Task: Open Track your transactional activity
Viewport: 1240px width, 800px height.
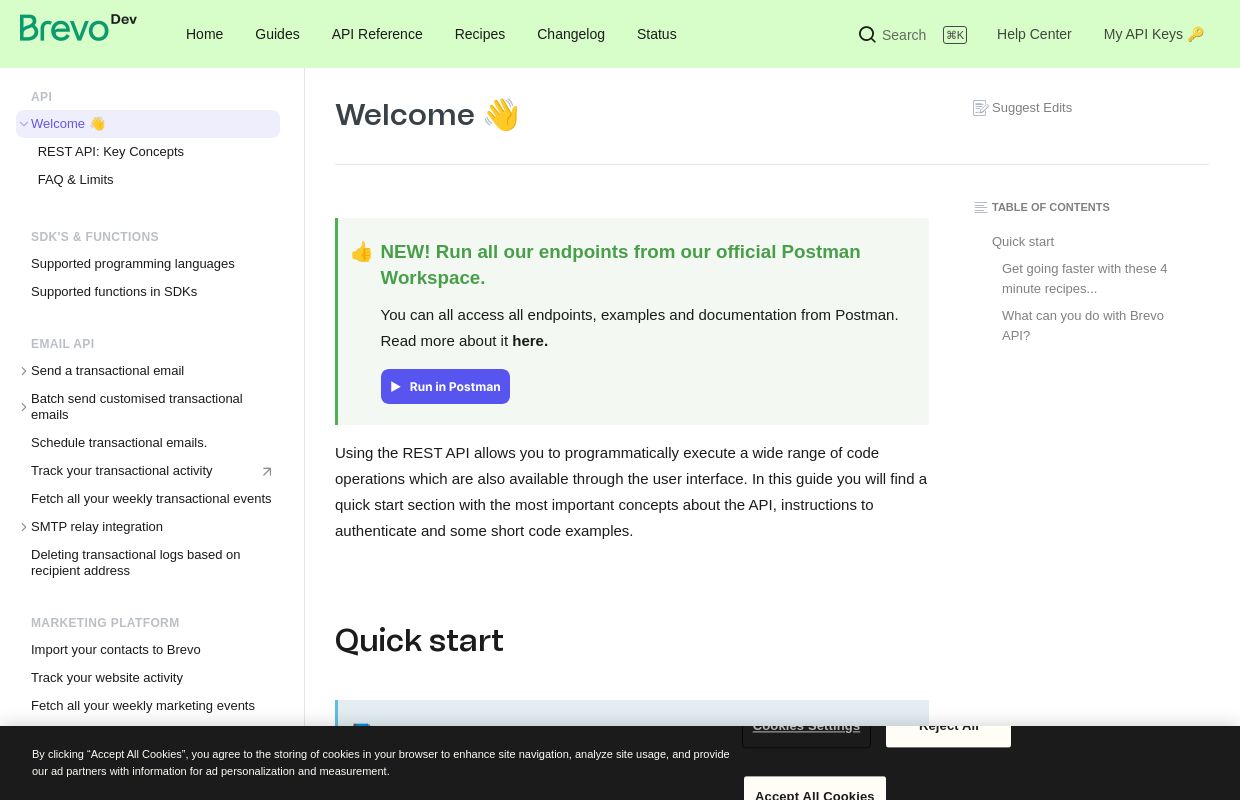Action: tap(122, 471)
